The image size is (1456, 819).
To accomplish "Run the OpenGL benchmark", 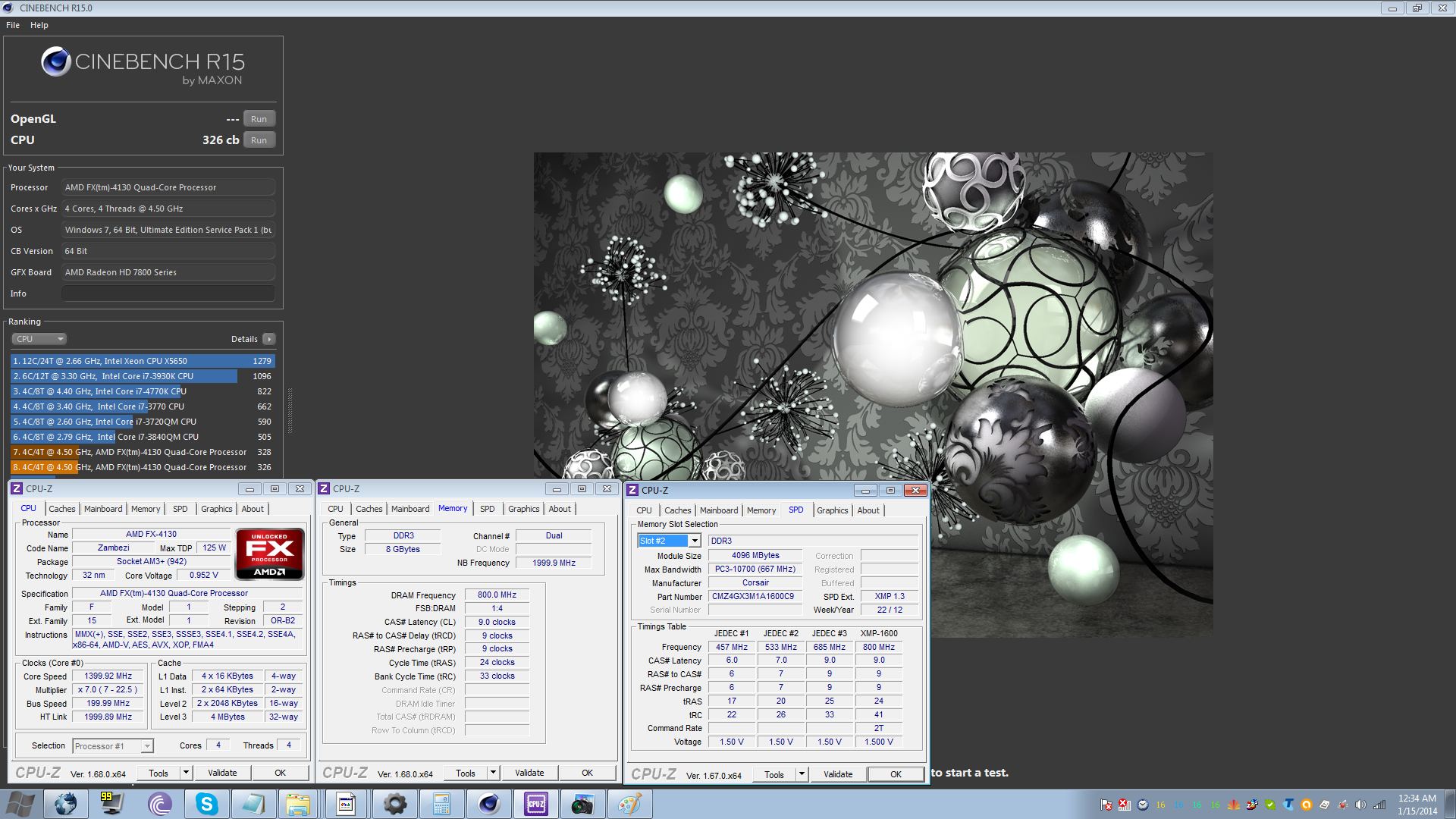I will point(259,119).
